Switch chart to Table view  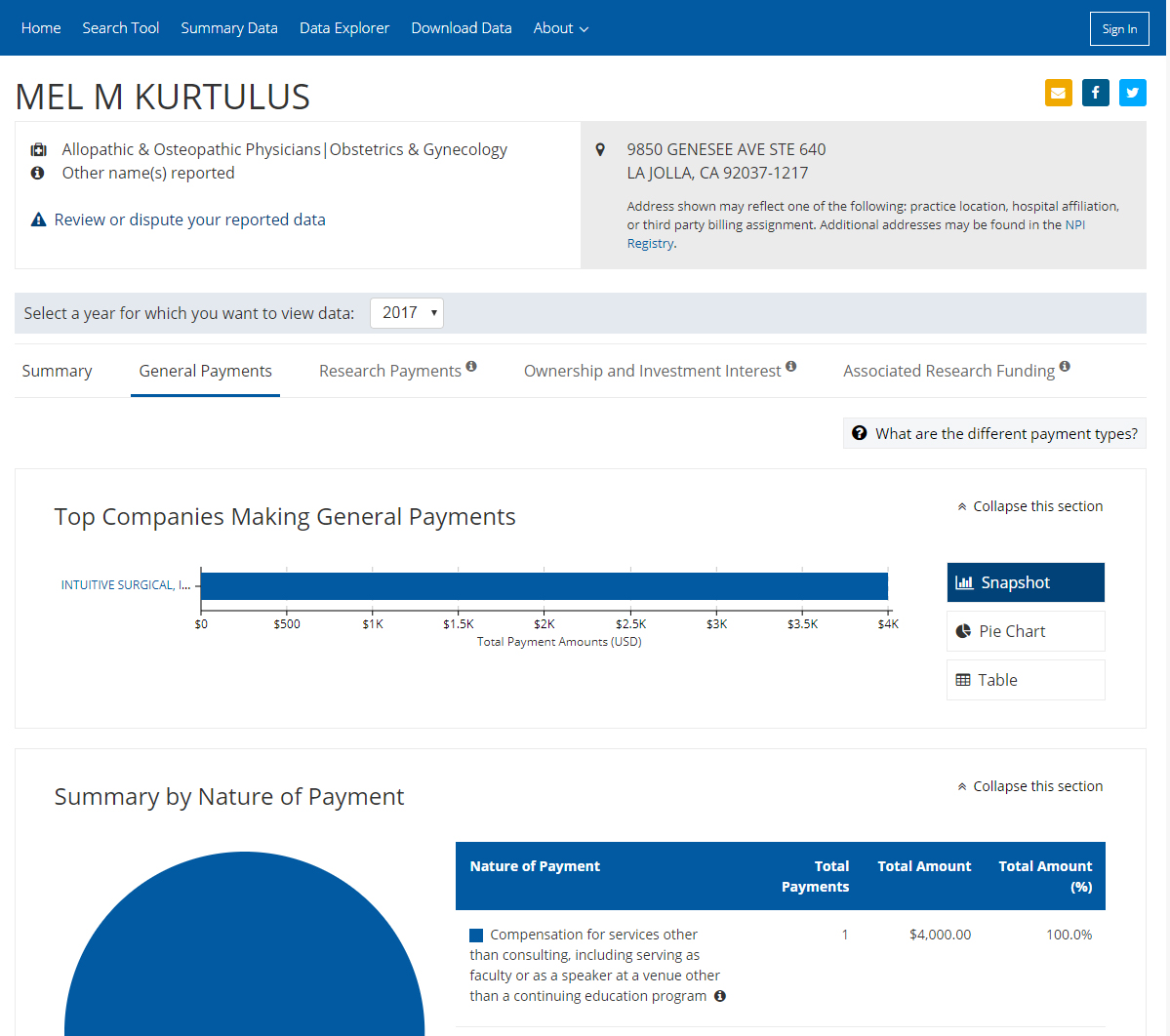1025,680
